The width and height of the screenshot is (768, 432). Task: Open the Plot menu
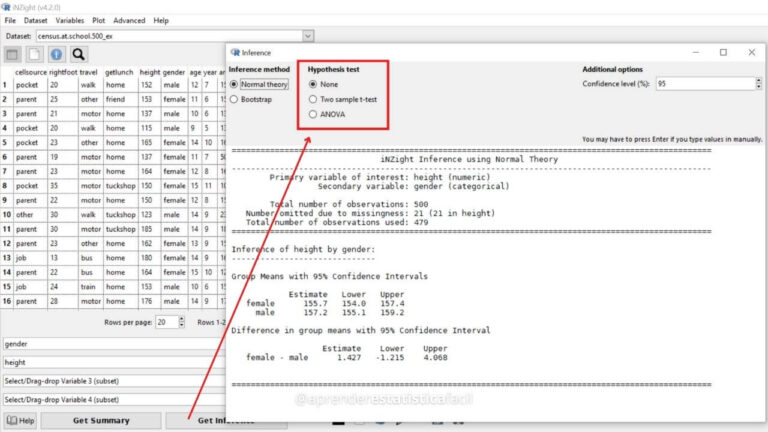pos(98,21)
